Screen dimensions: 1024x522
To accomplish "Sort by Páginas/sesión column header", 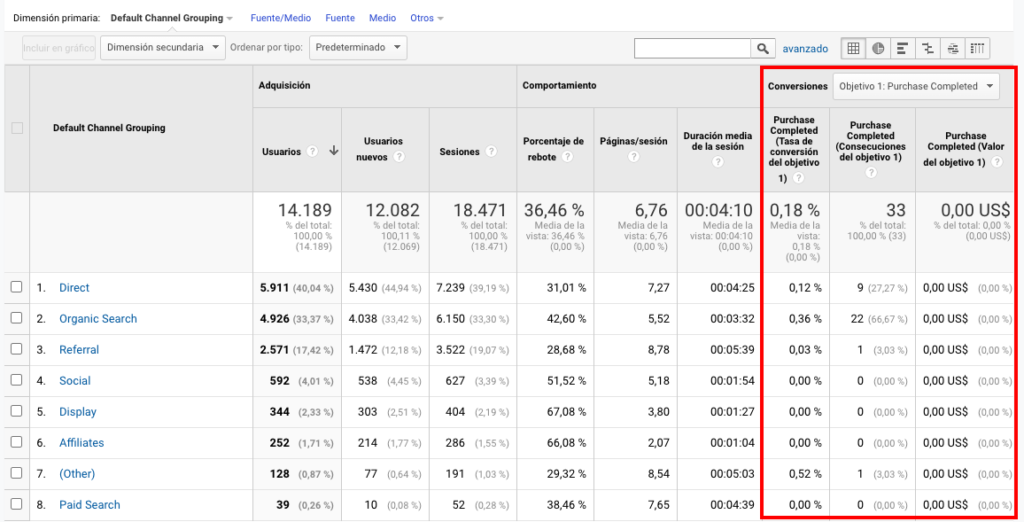I will pyautogui.click(x=633, y=141).
